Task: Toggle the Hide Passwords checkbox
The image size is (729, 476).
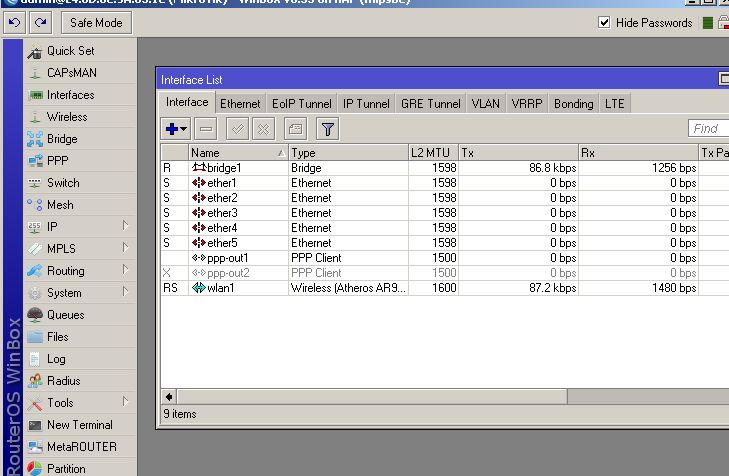Action: [x=604, y=22]
